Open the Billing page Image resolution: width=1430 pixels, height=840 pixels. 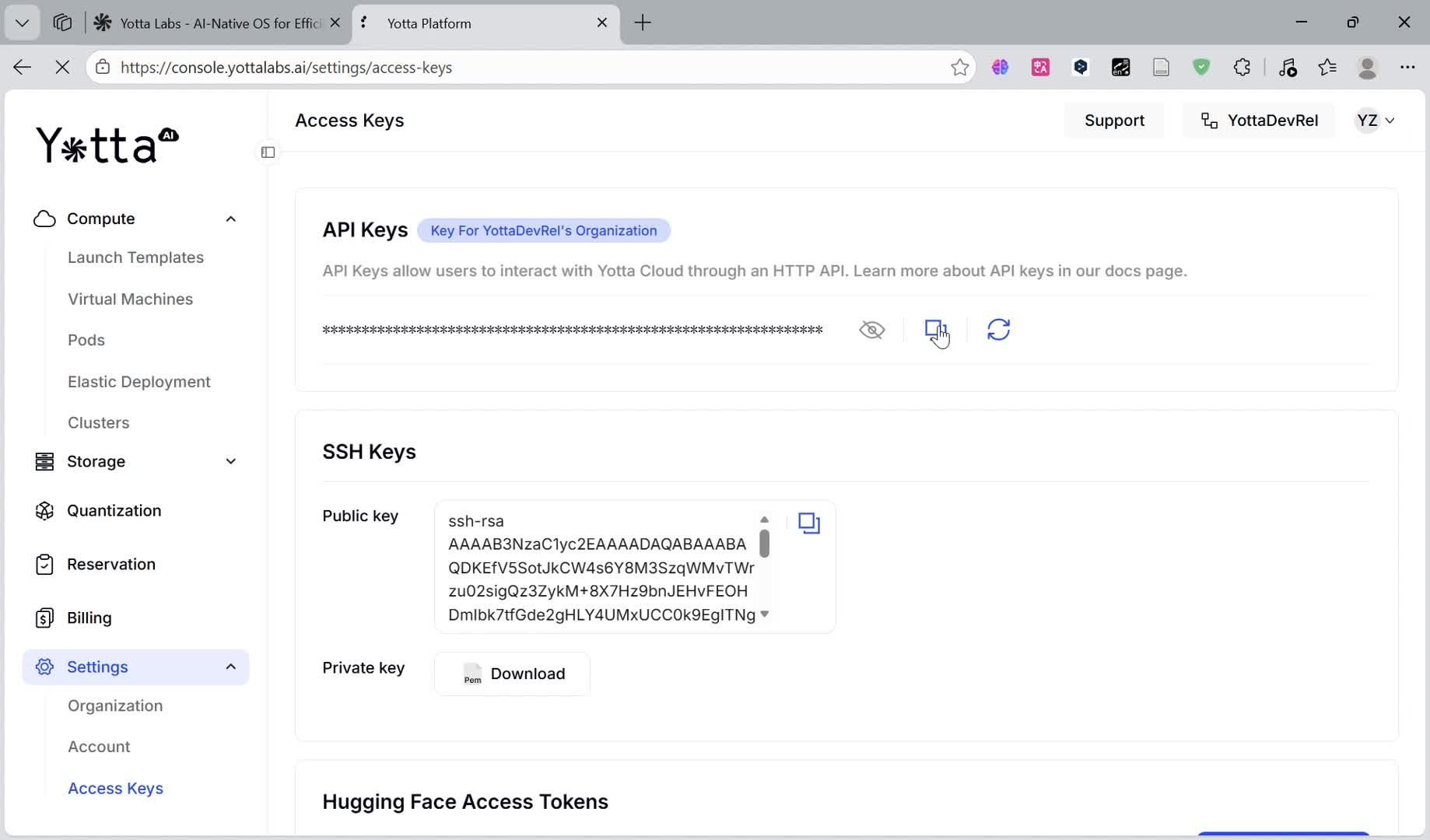(89, 618)
